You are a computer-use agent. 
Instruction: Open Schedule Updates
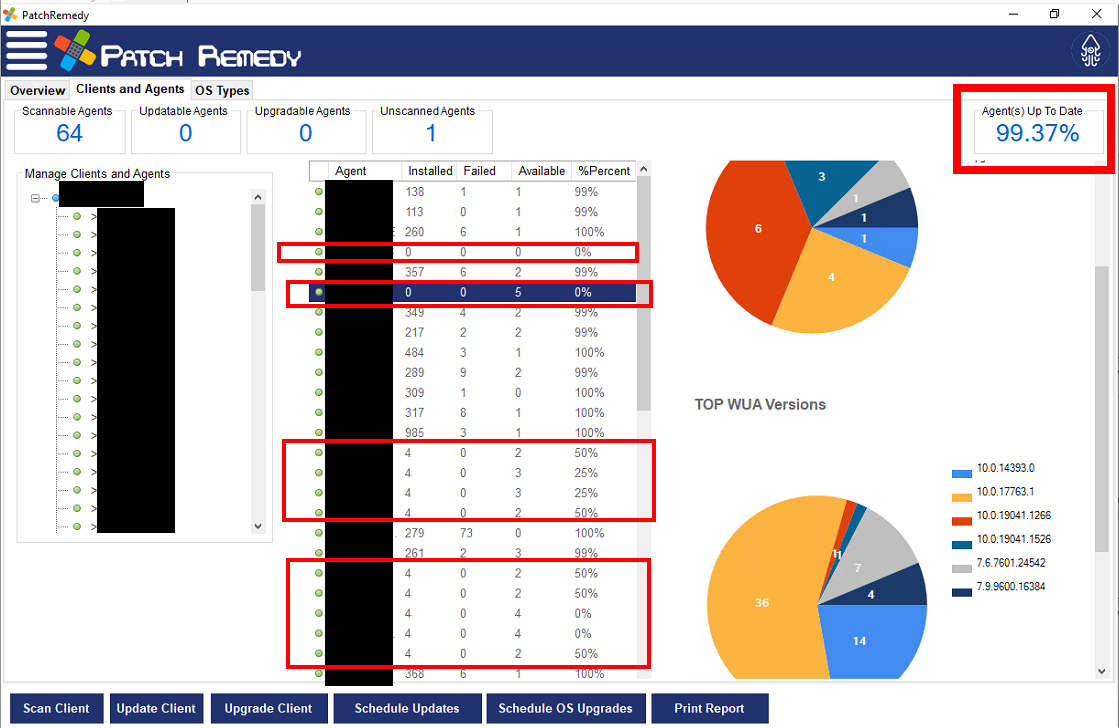pos(407,709)
